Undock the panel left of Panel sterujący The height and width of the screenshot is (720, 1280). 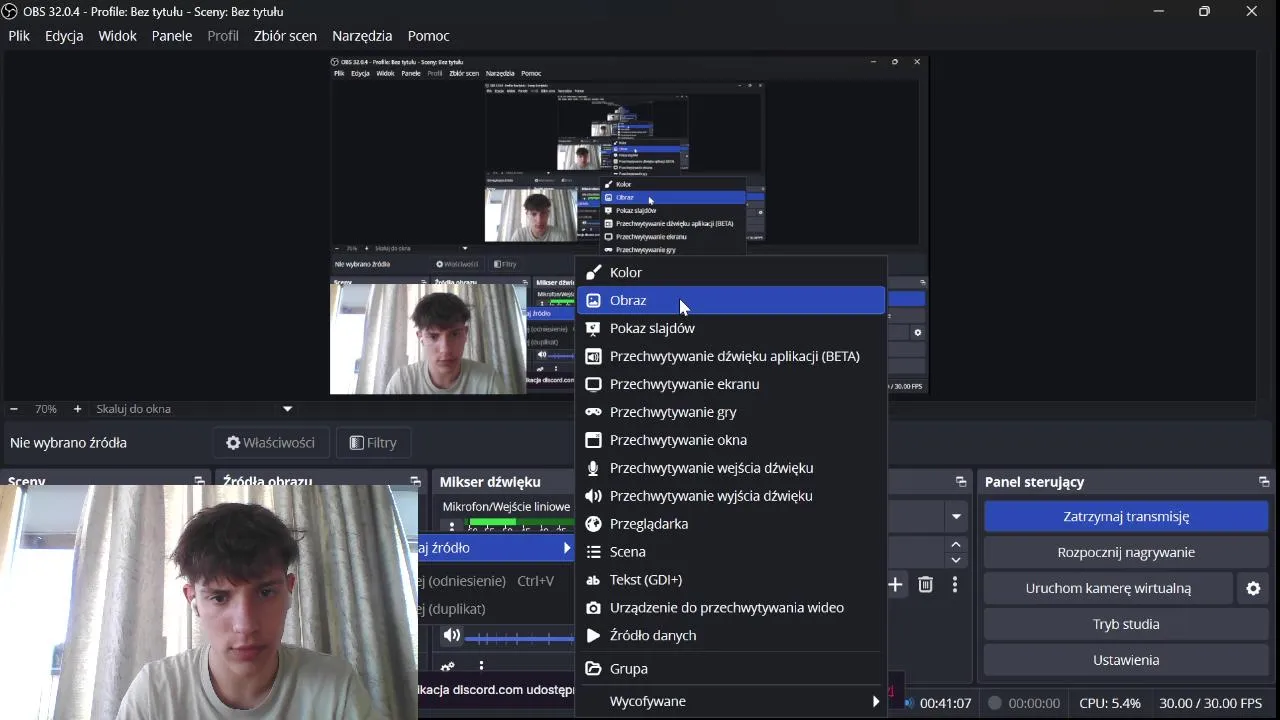[x=961, y=482]
